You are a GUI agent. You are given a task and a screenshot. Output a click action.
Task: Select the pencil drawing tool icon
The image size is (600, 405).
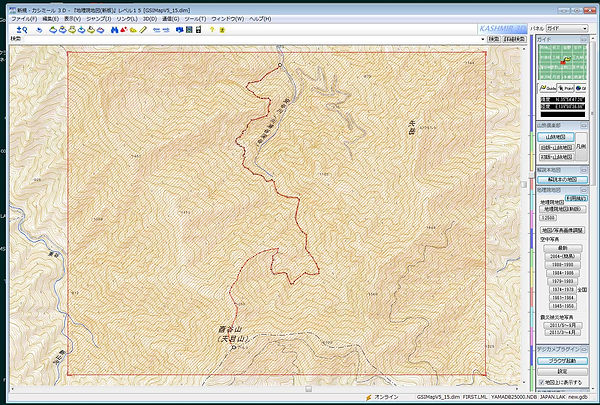[143, 30]
